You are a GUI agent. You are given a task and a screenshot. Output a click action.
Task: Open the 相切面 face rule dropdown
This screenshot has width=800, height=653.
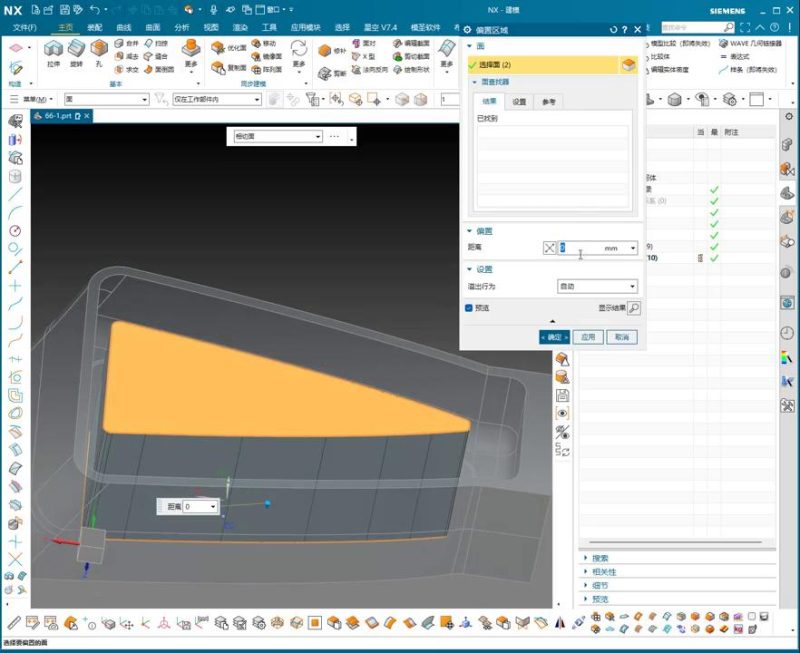click(x=276, y=136)
